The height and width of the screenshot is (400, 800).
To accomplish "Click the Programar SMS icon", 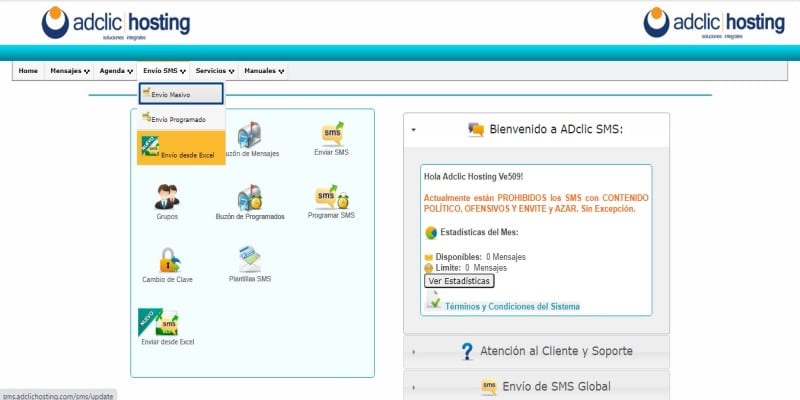I will 331,197.
